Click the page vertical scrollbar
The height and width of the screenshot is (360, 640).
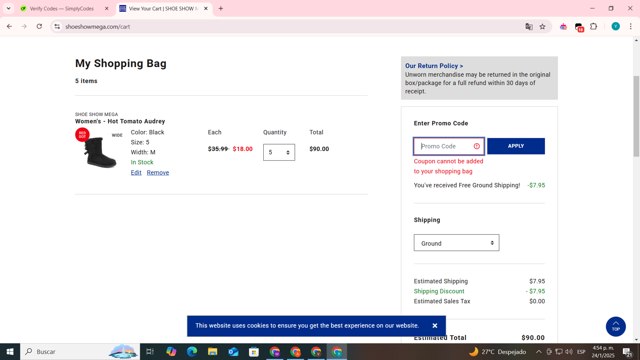coord(636,116)
